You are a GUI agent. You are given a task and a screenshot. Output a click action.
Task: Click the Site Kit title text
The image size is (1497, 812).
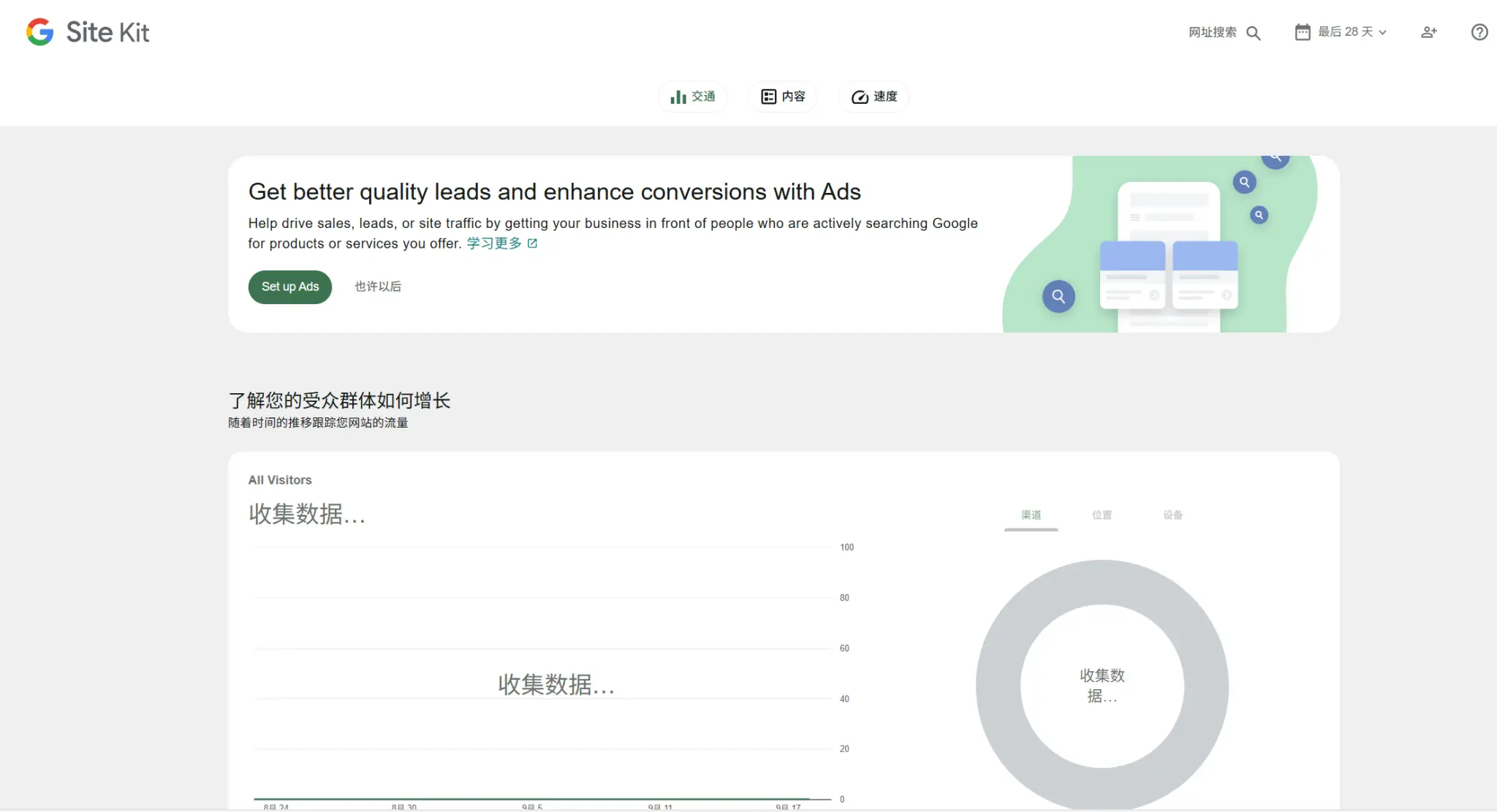pyautogui.click(x=107, y=32)
